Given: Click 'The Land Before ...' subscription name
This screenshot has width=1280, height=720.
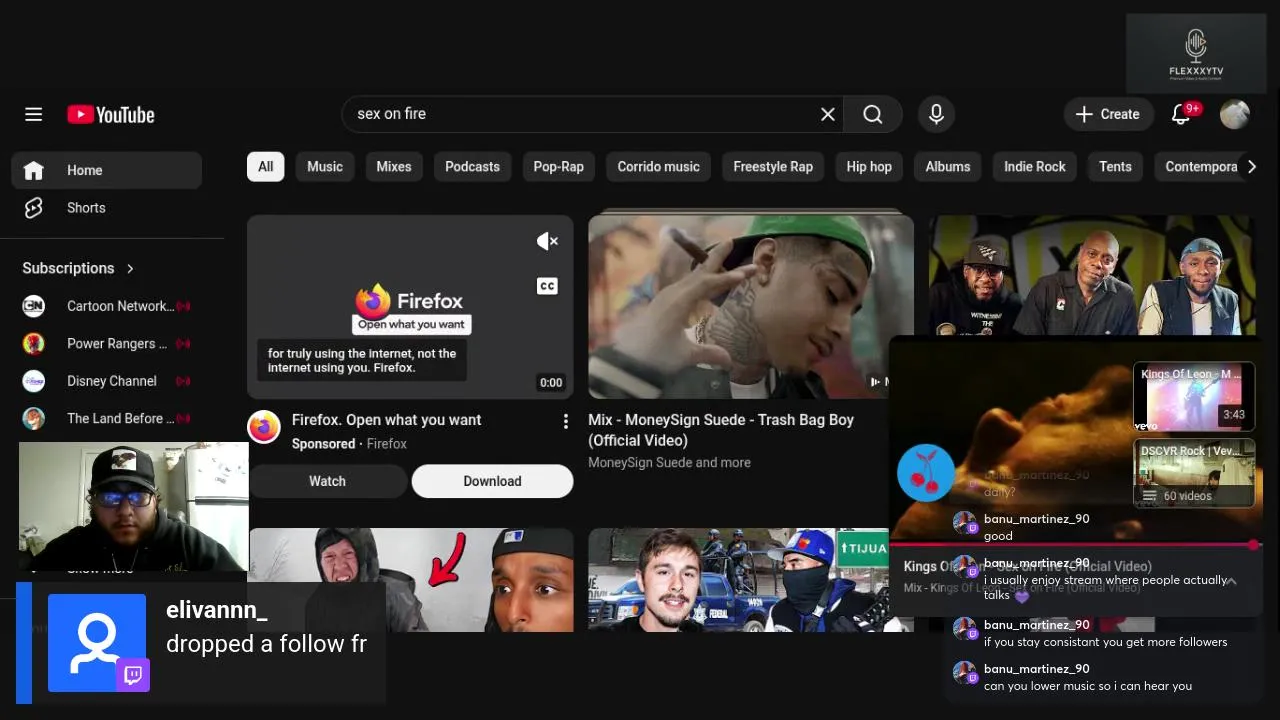Looking at the screenshot, I should [121, 418].
